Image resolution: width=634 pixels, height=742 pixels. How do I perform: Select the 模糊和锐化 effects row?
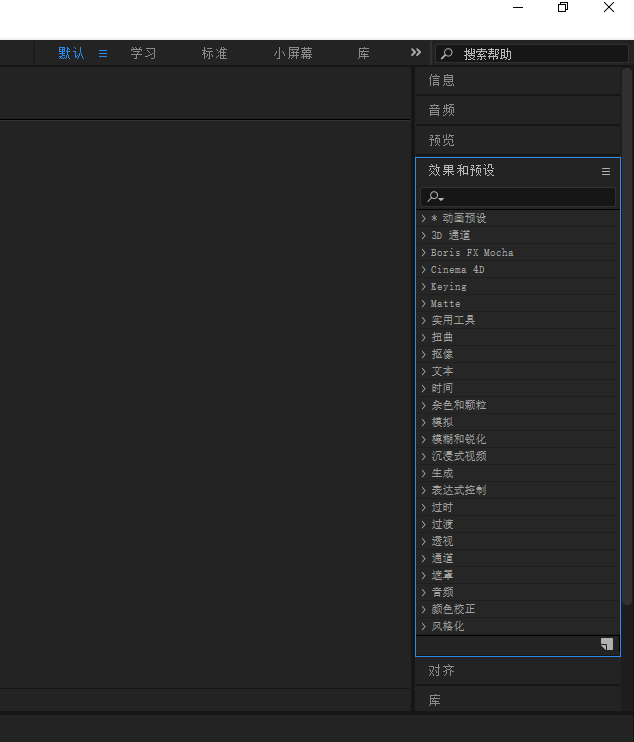pos(518,440)
